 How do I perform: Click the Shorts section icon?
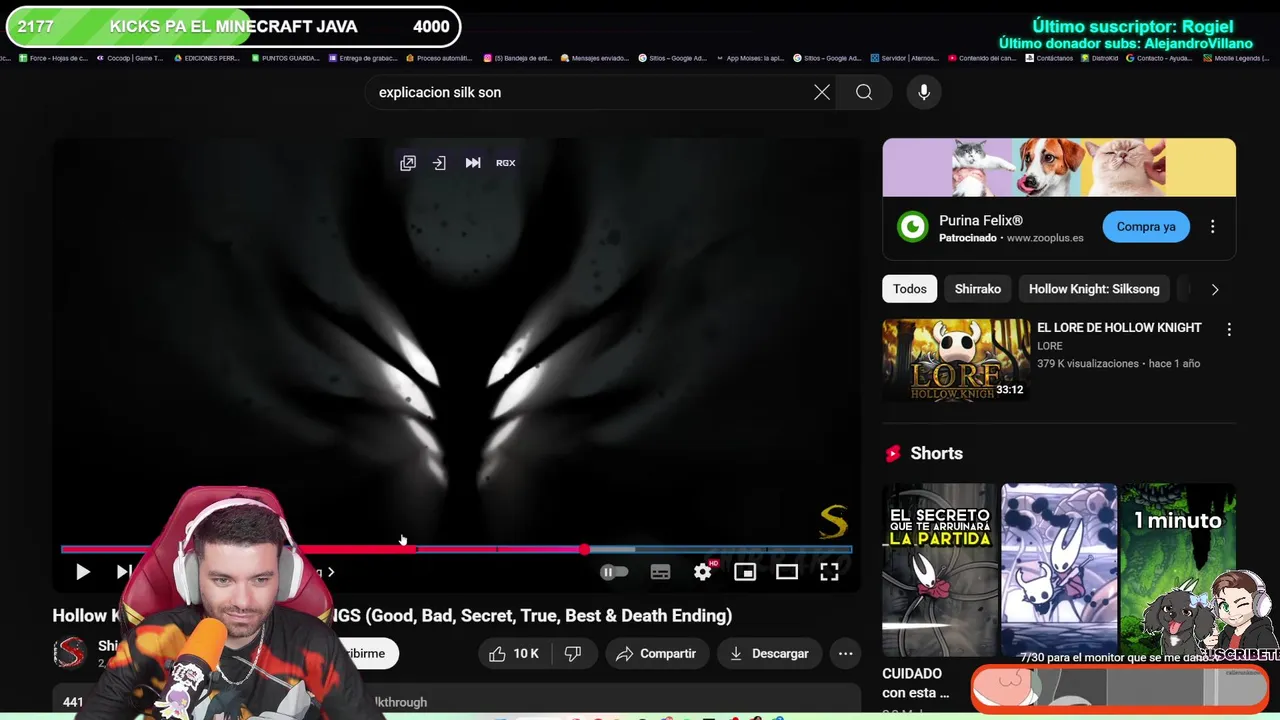[x=893, y=454]
